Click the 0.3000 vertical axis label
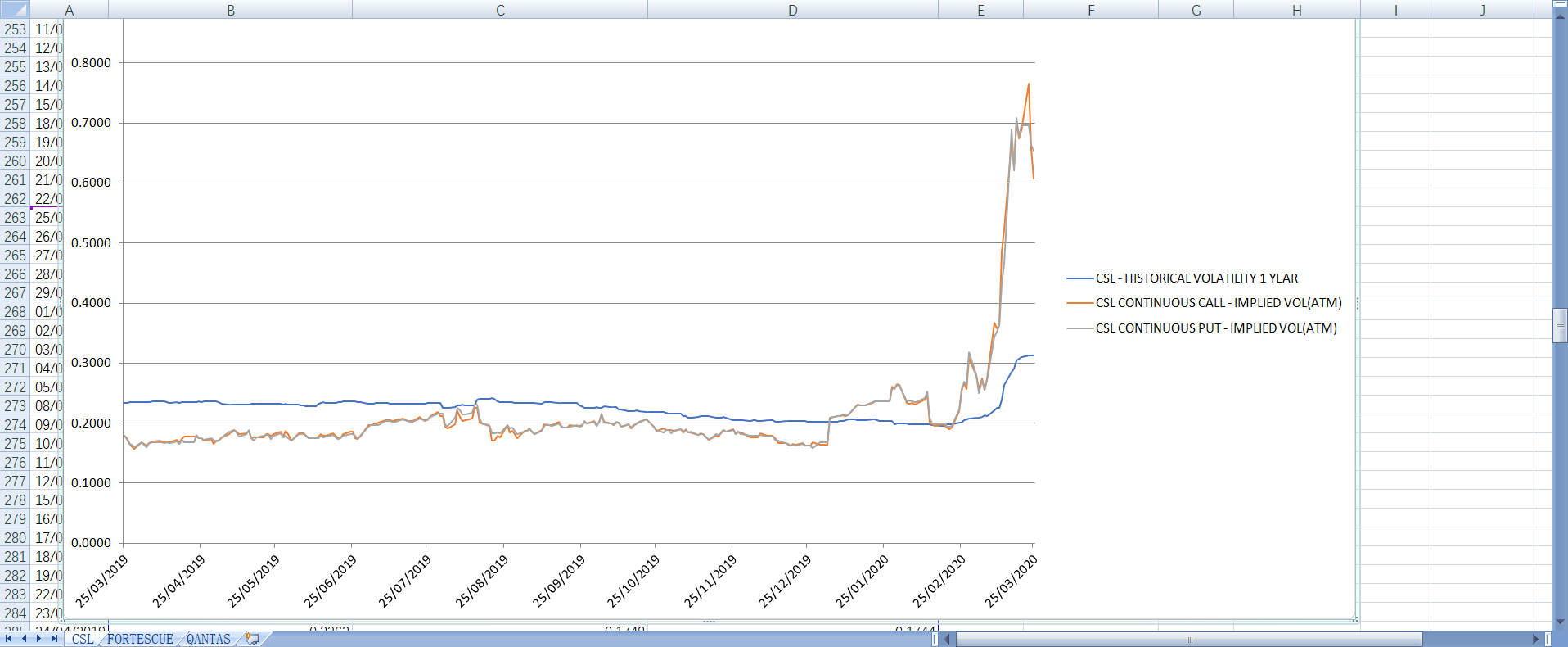1568x647 pixels. pyautogui.click(x=91, y=363)
